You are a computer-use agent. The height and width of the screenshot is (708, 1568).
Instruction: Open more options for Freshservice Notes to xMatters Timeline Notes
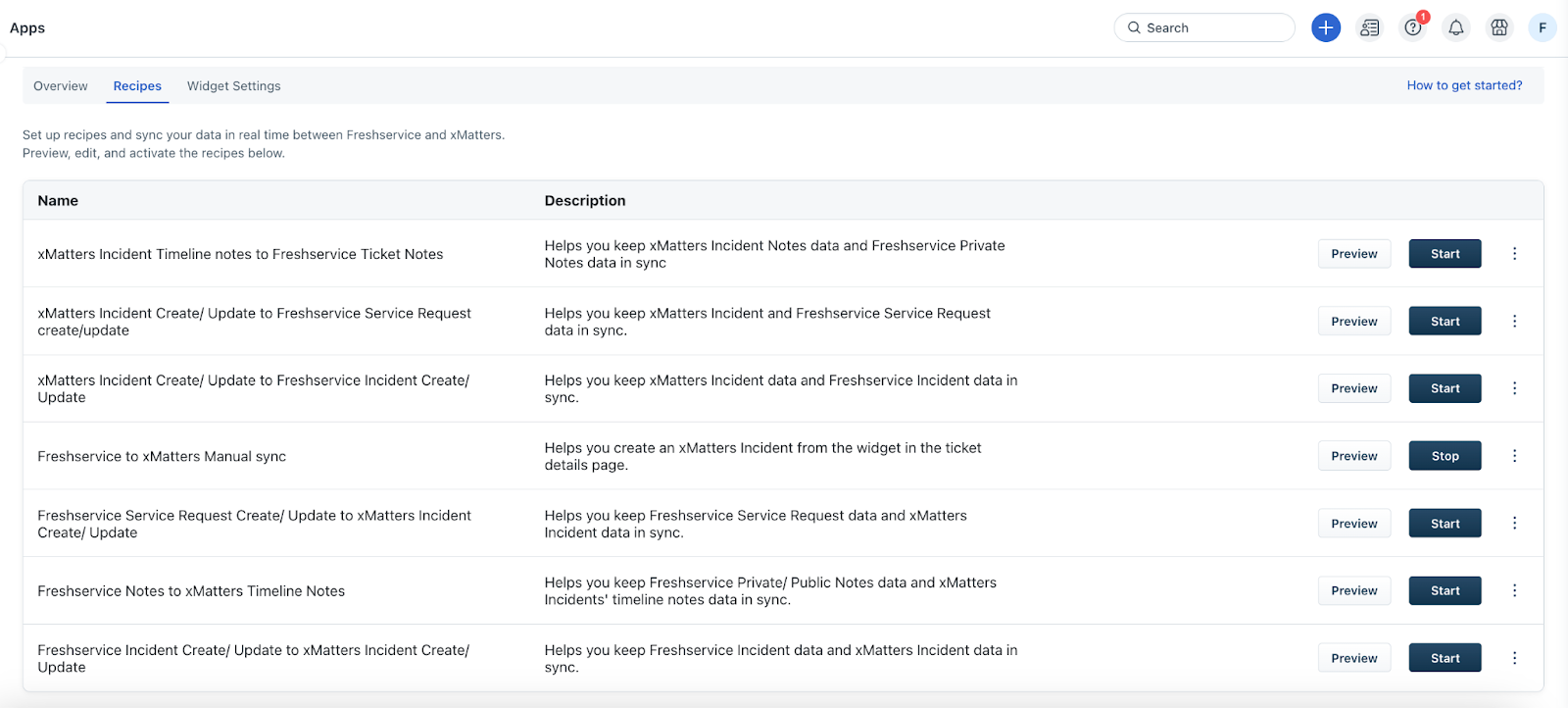click(x=1514, y=590)
